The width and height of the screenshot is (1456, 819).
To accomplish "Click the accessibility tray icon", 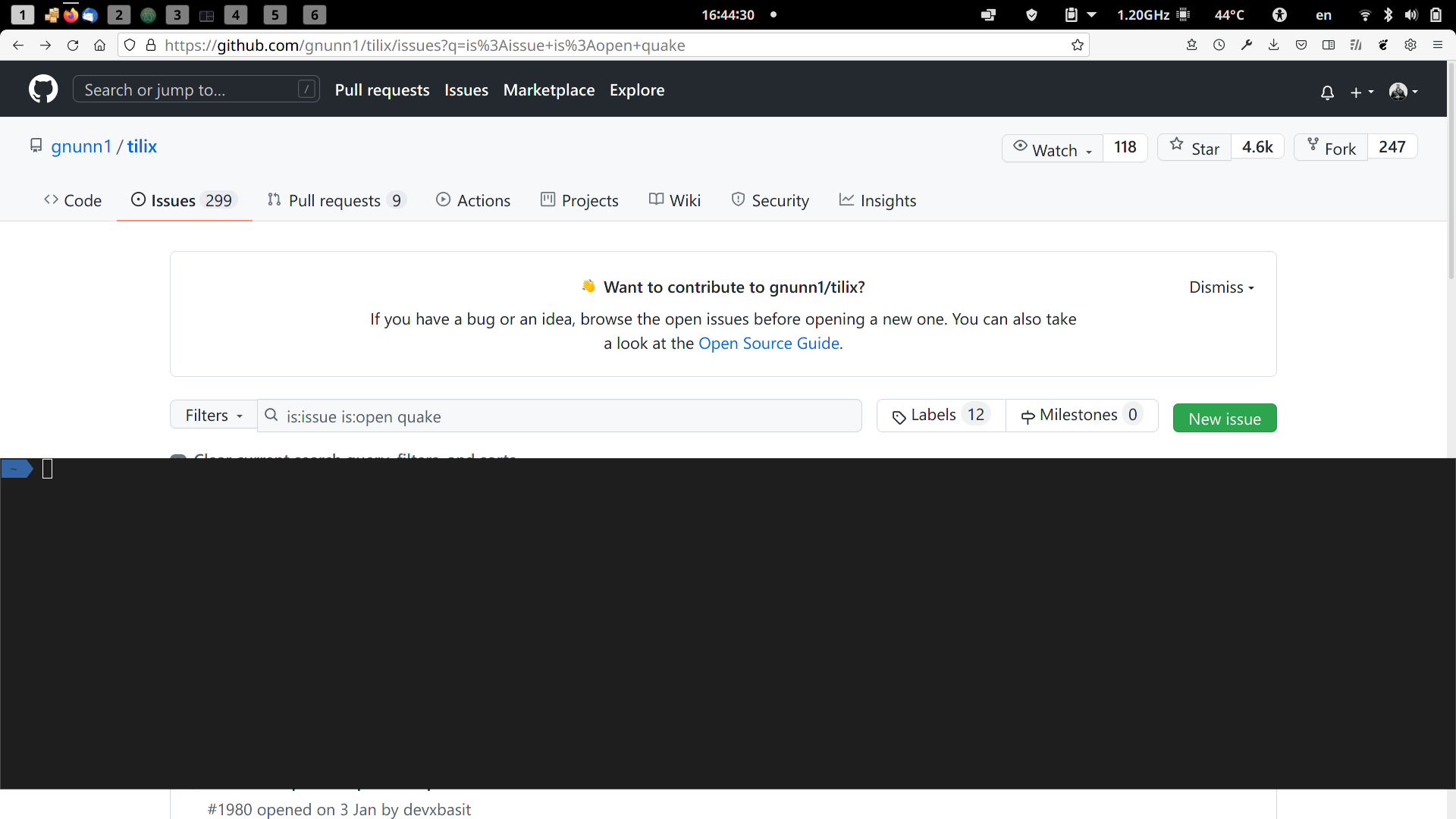I will (x=1279, y=14).
